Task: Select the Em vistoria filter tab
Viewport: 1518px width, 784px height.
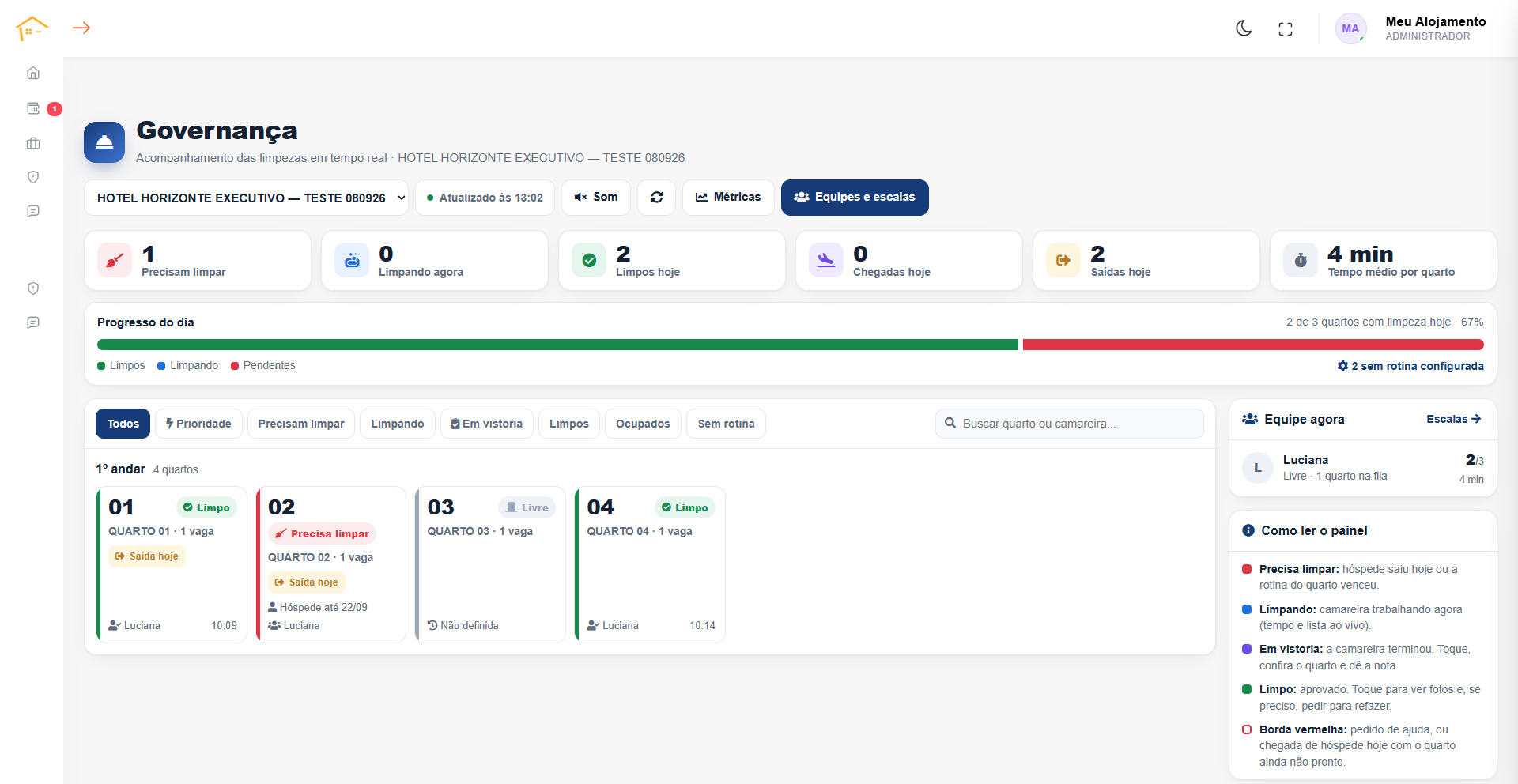Action: pos(487,424)
